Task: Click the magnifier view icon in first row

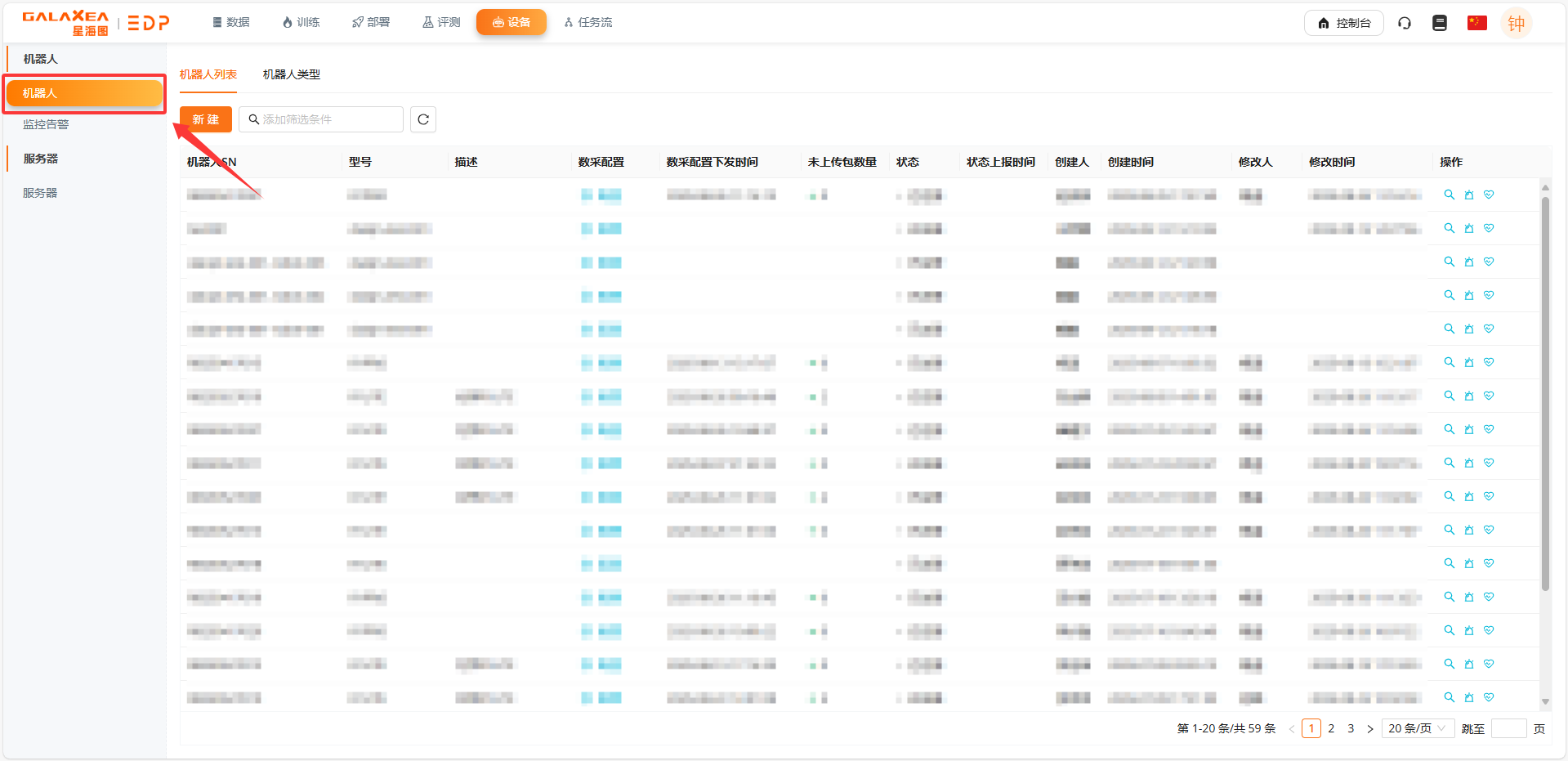Action: coord(1449,195)
